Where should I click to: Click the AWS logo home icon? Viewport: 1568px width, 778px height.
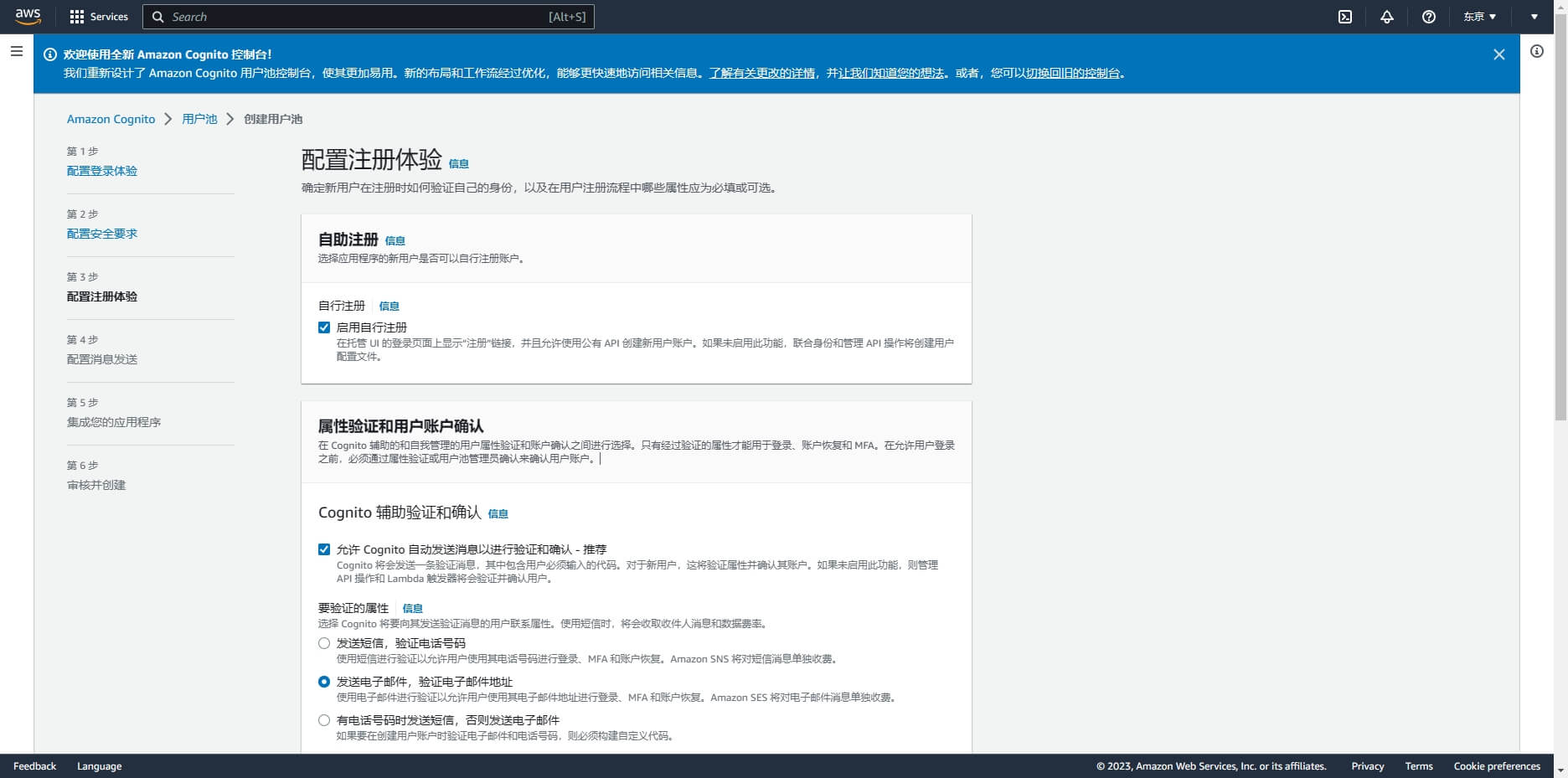(28, 17)
